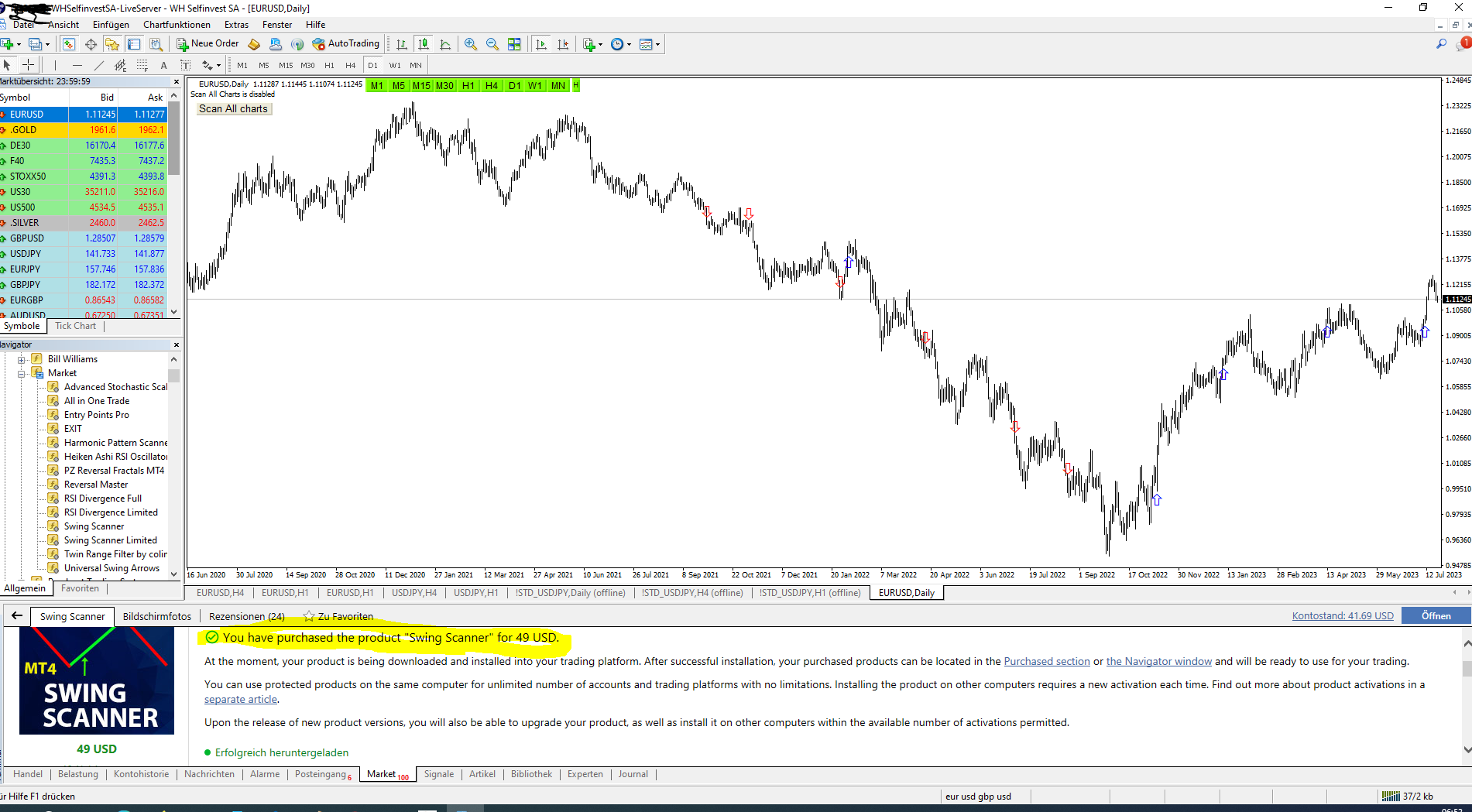Collapse the Market folder in the Navigator
This screenshot has height=812, width=1472.
(x=22, y=373)
